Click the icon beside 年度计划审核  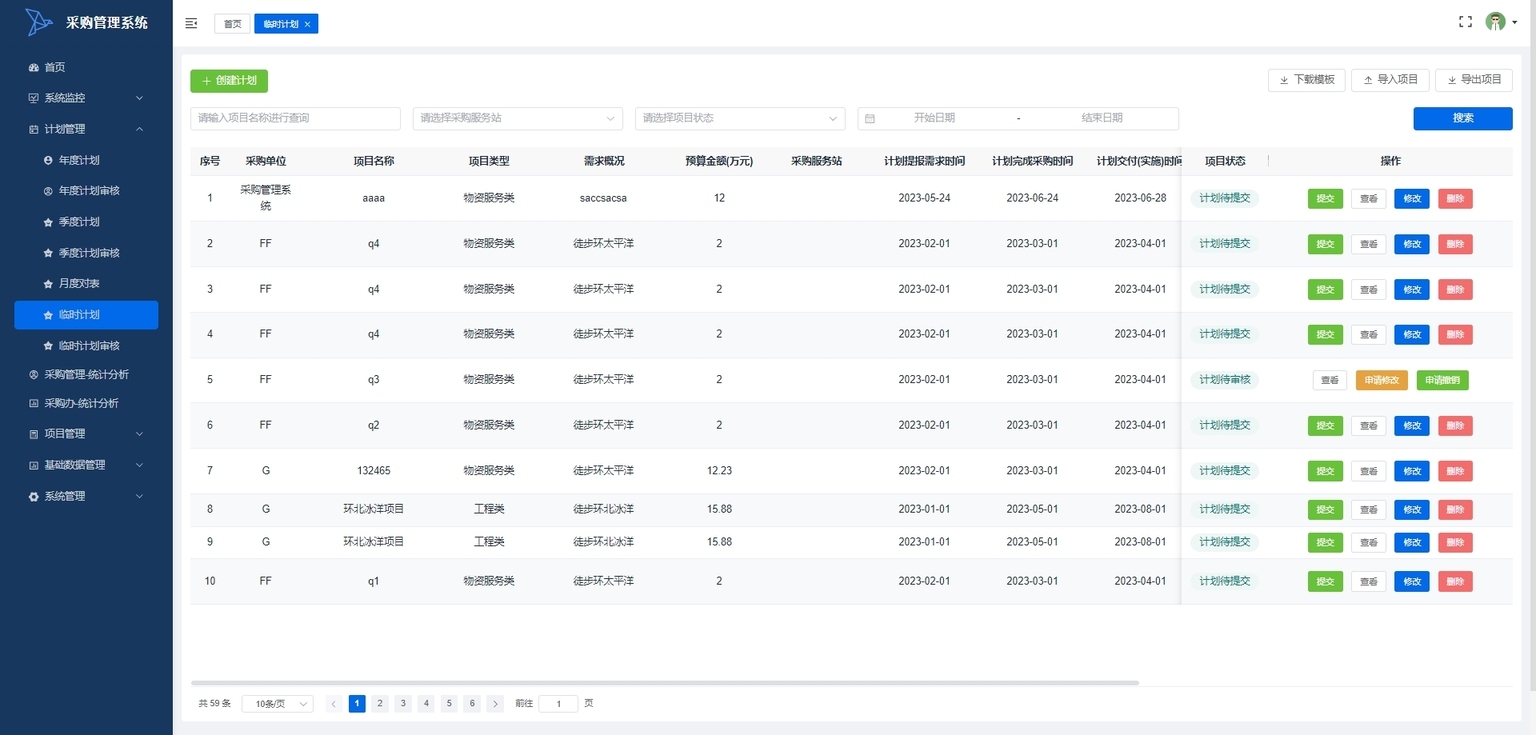48,191
